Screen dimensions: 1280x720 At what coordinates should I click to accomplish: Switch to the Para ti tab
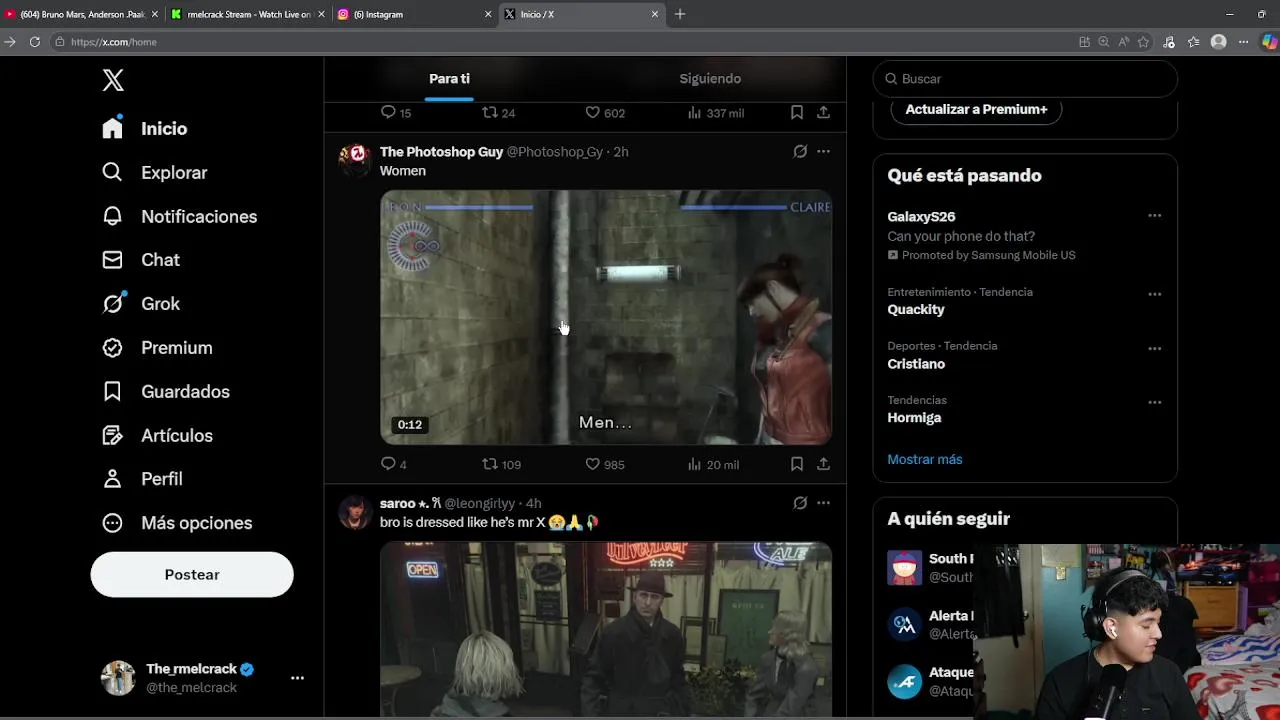pos(449,79)
